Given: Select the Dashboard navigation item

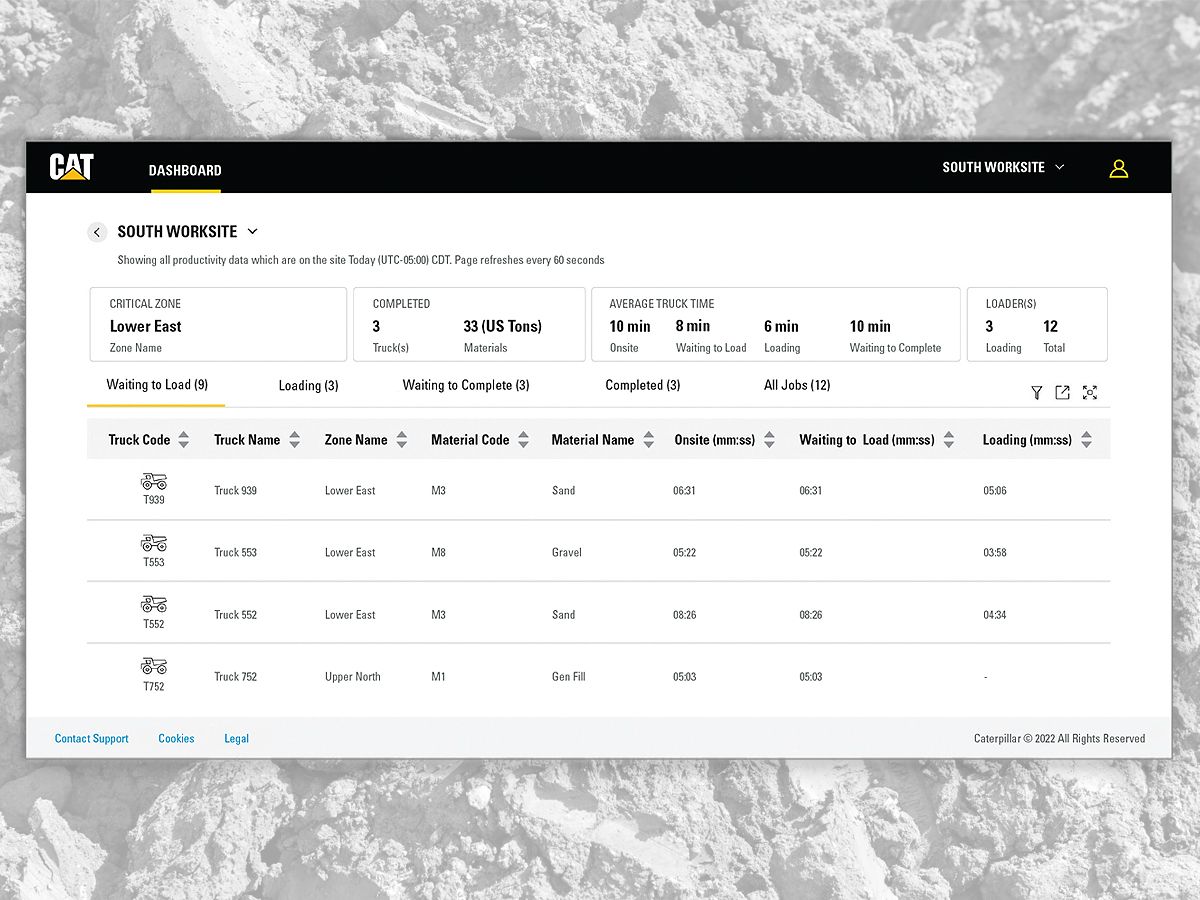Looking at the screenshot, I should click(185, 170).
